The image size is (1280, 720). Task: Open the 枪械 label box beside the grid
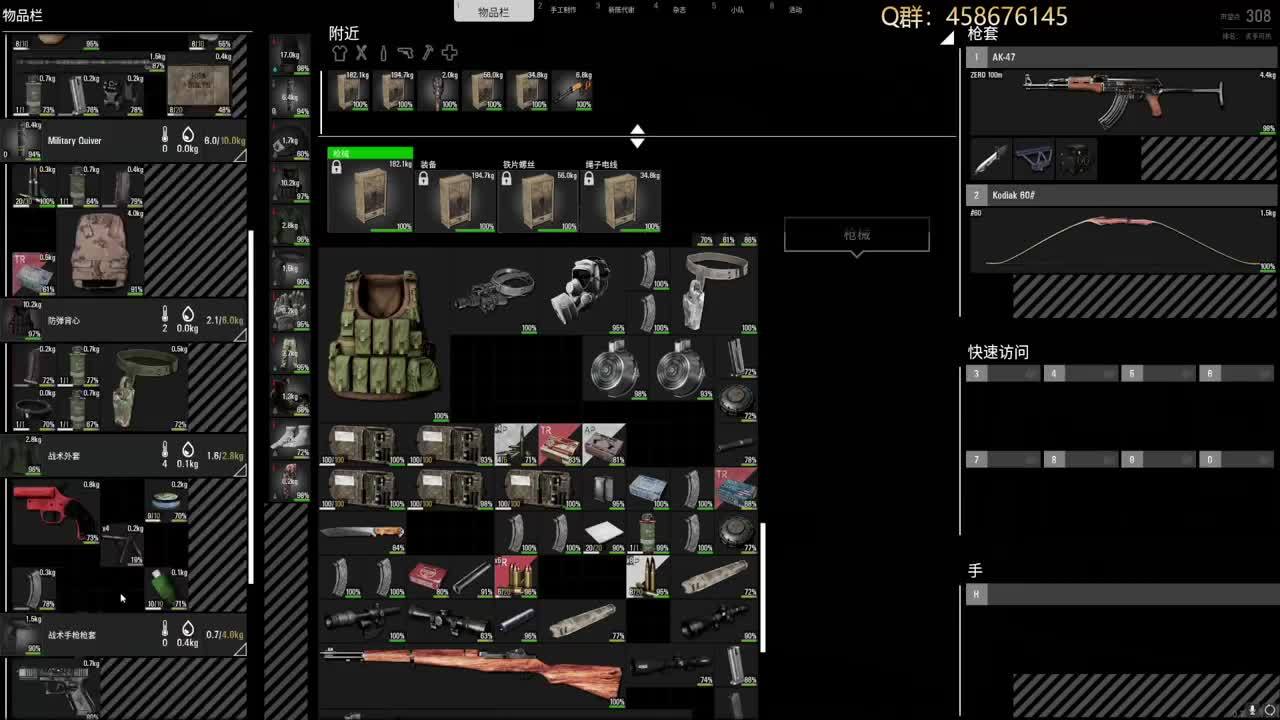point(857,235)
